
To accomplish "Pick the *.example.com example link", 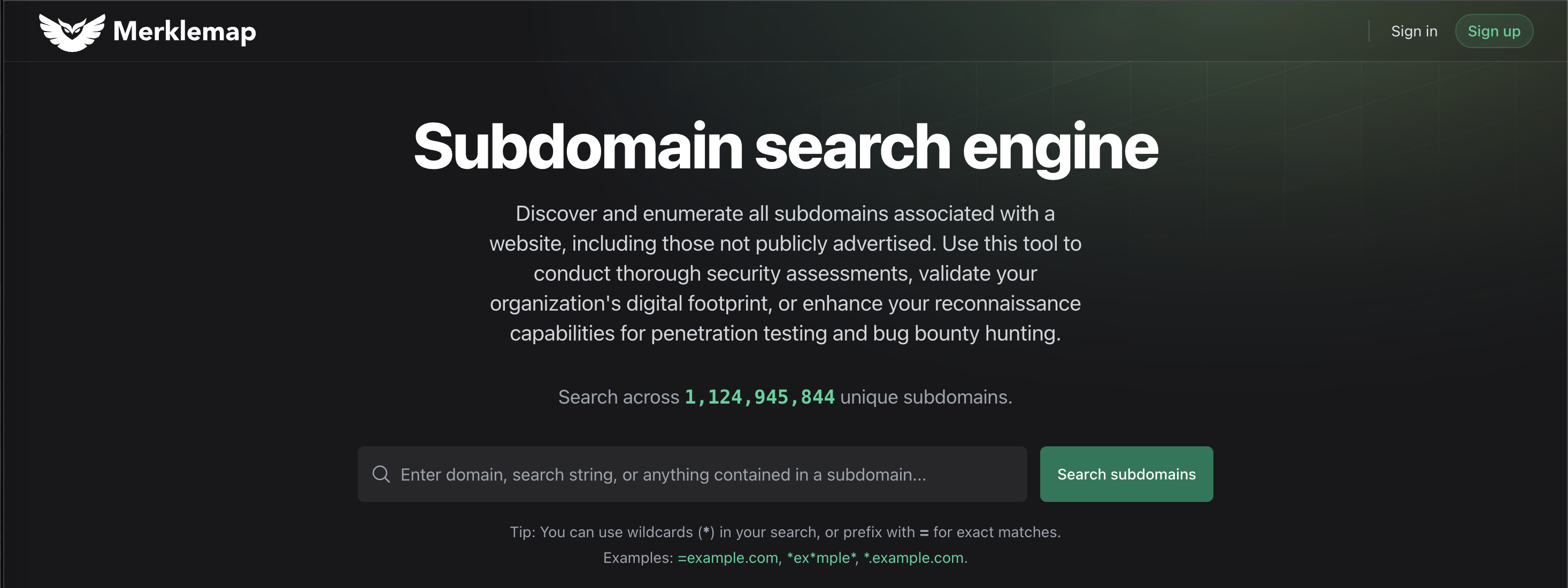I will [913, 558].
